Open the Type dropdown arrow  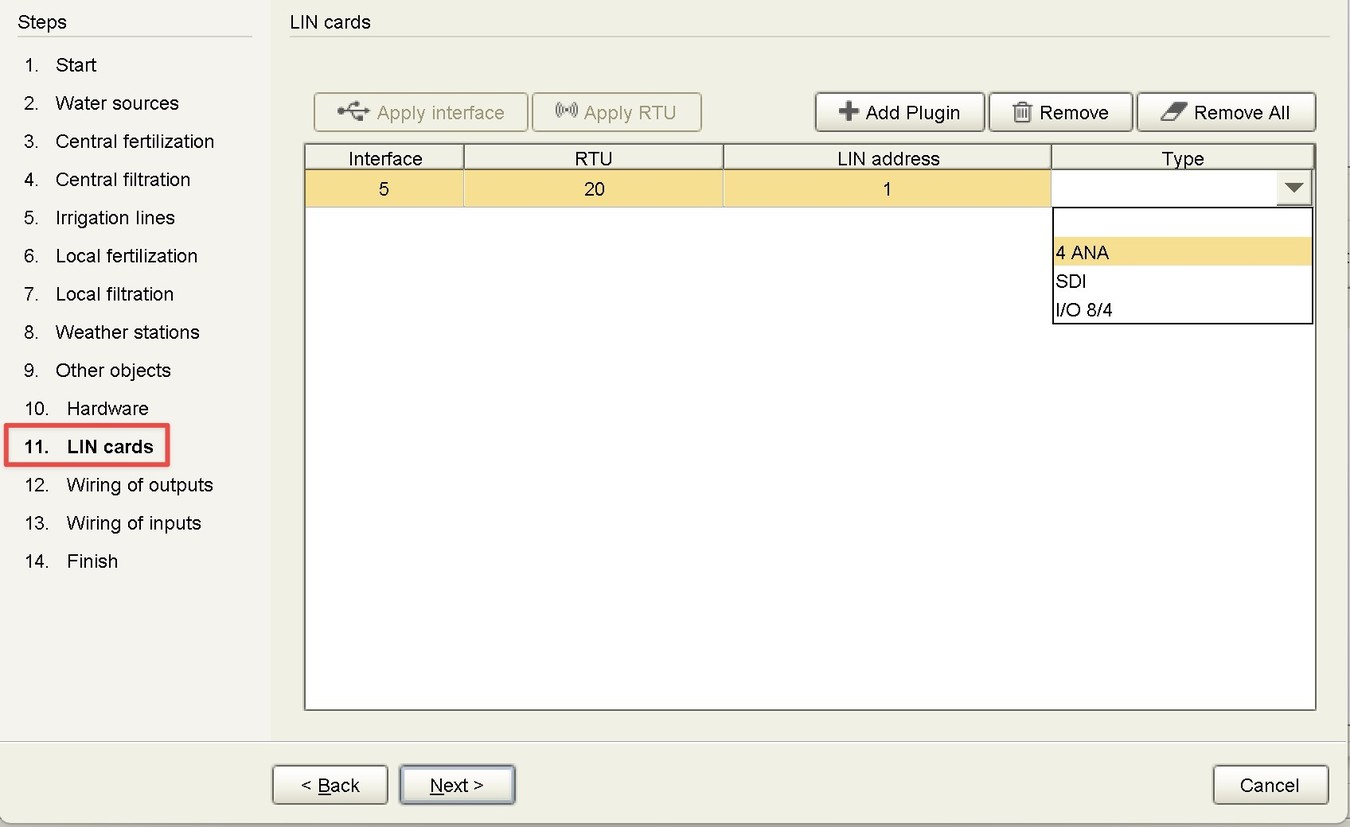click(1294, 188)
